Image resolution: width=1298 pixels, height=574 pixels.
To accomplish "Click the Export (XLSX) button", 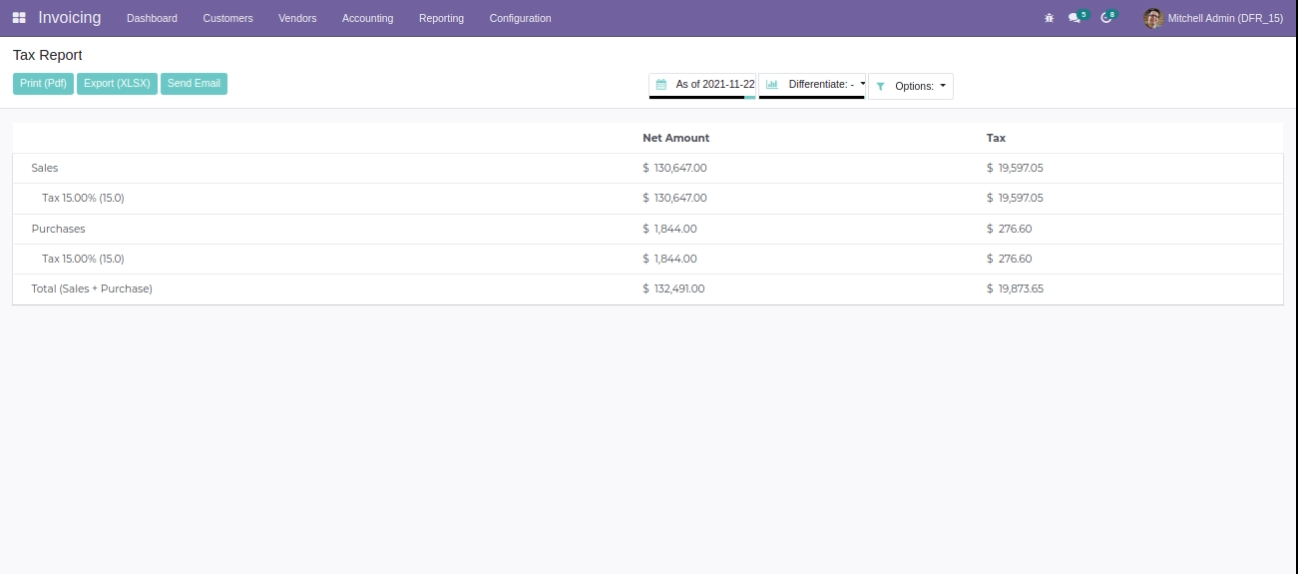I will point(117,84).
